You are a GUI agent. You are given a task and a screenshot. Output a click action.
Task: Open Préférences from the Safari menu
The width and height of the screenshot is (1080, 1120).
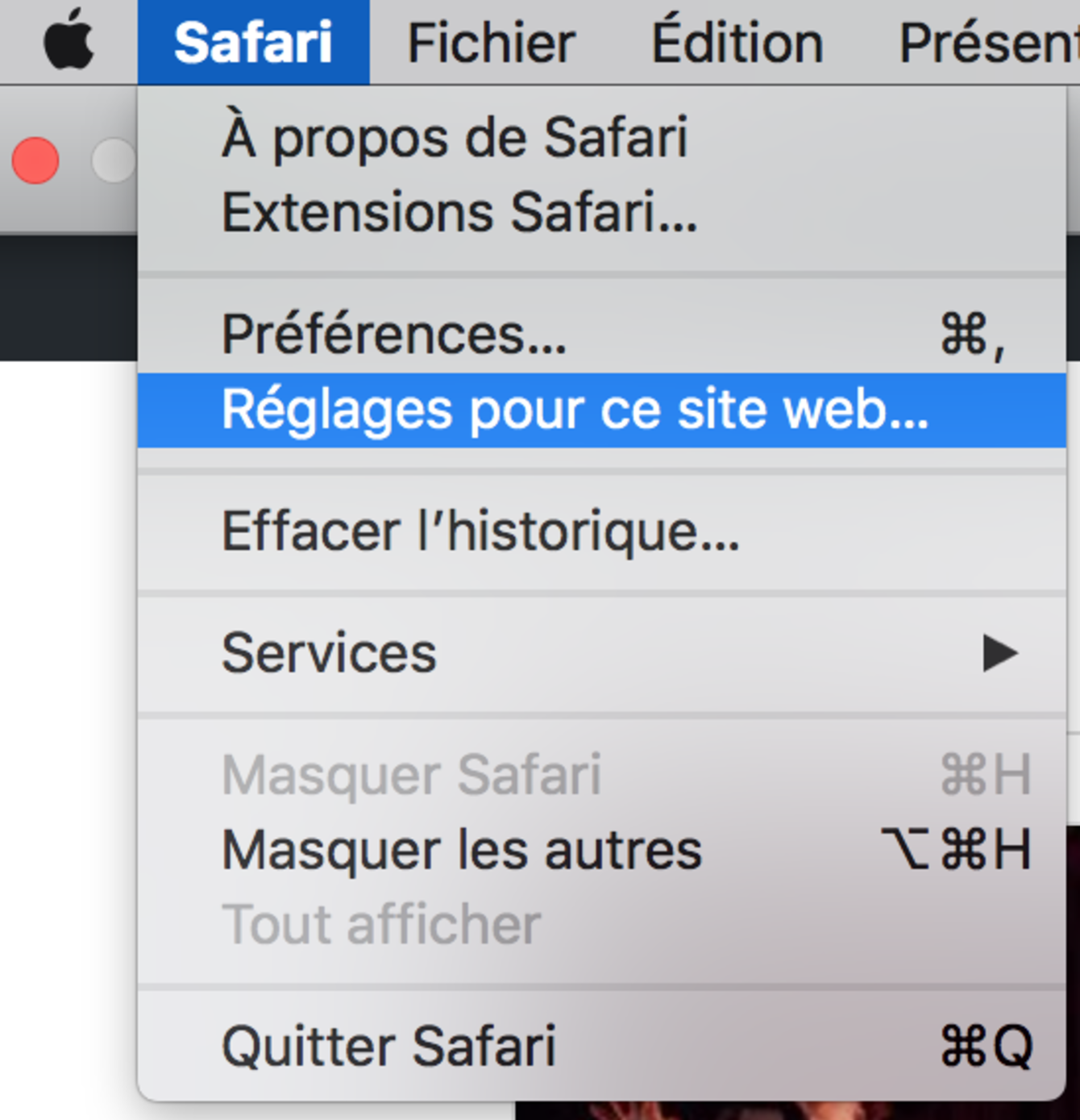click(x=395, y=335)
